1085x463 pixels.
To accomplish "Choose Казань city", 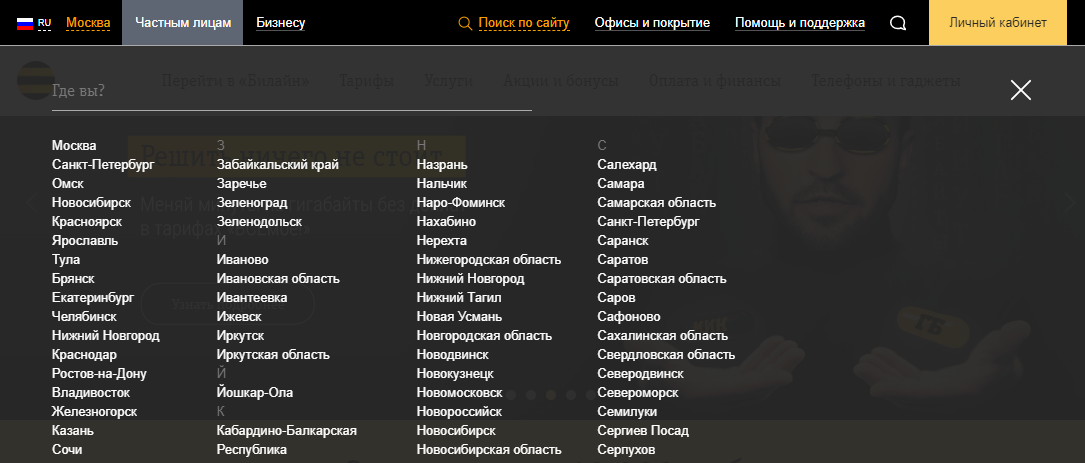I will [x=73, y=430].
